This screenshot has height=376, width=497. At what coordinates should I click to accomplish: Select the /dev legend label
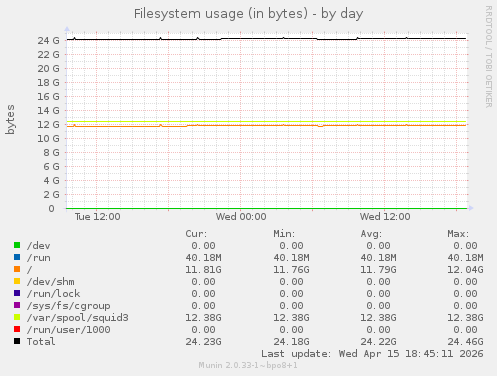tap(39, 246)
